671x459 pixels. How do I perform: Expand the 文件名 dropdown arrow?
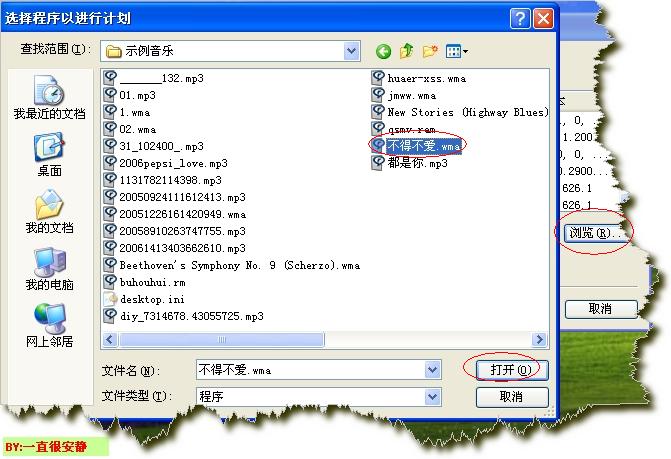pos(432,370)
